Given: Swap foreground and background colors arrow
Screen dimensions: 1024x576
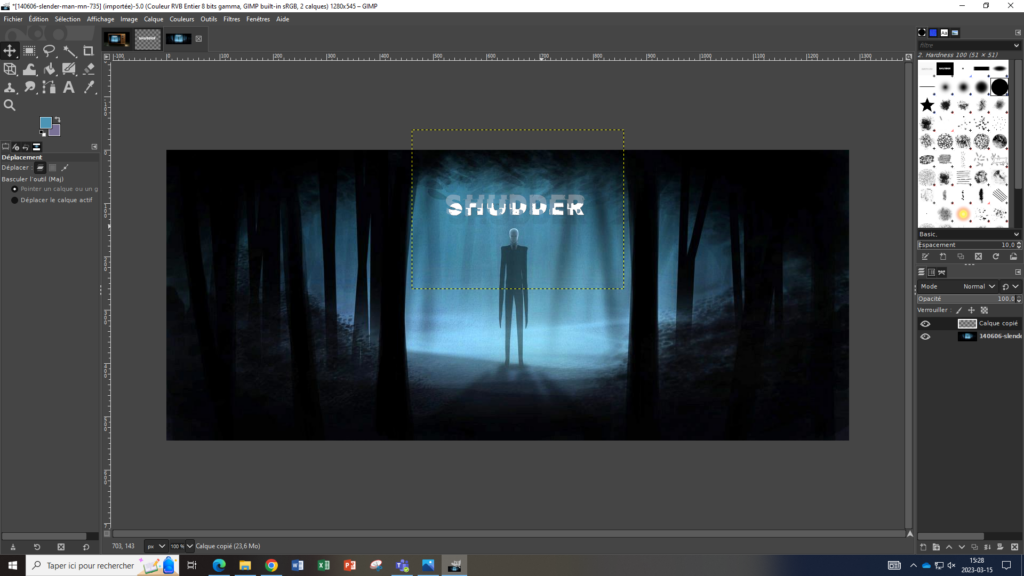Looking at the screenshot, I should [57, 119].
